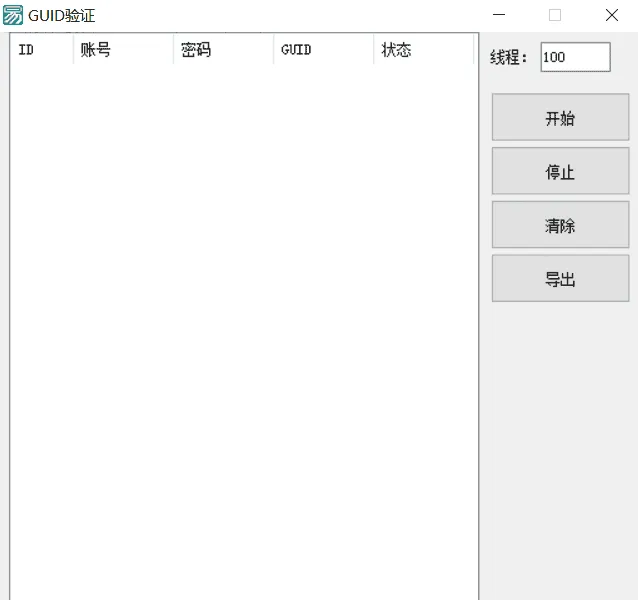
Task: Click the 清除 button to clear list
Action: coord(560,226)
